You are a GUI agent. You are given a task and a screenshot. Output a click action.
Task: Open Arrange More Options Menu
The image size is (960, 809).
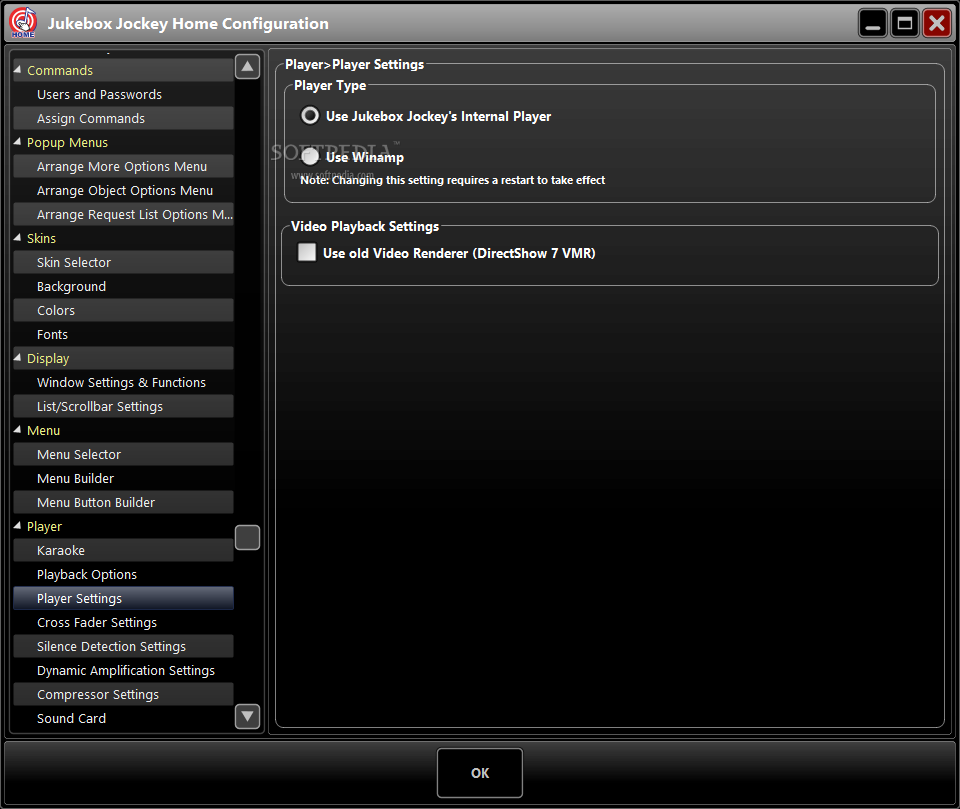pos(124,166)
